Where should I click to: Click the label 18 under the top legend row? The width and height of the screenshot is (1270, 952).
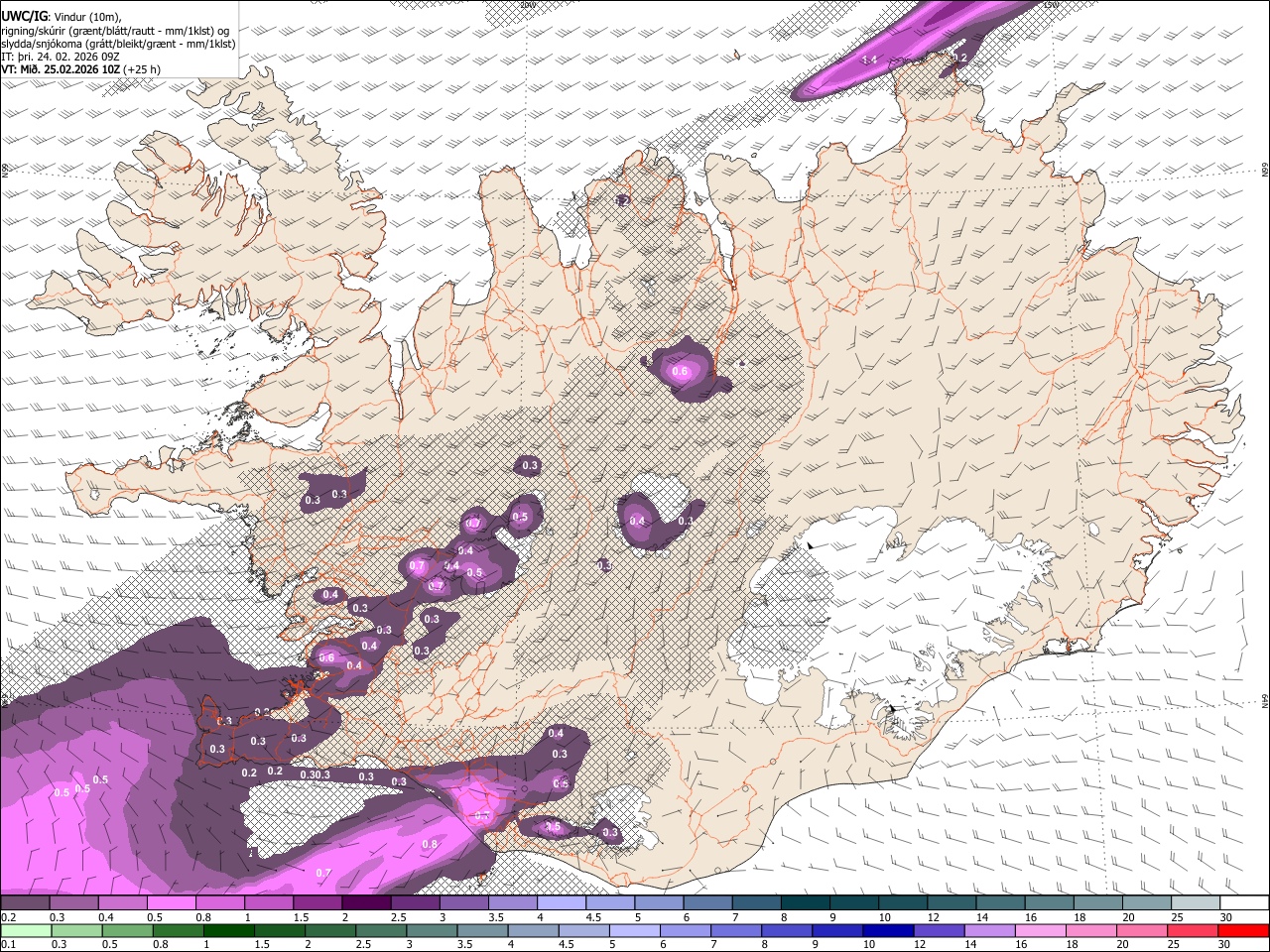(1079, 917)
